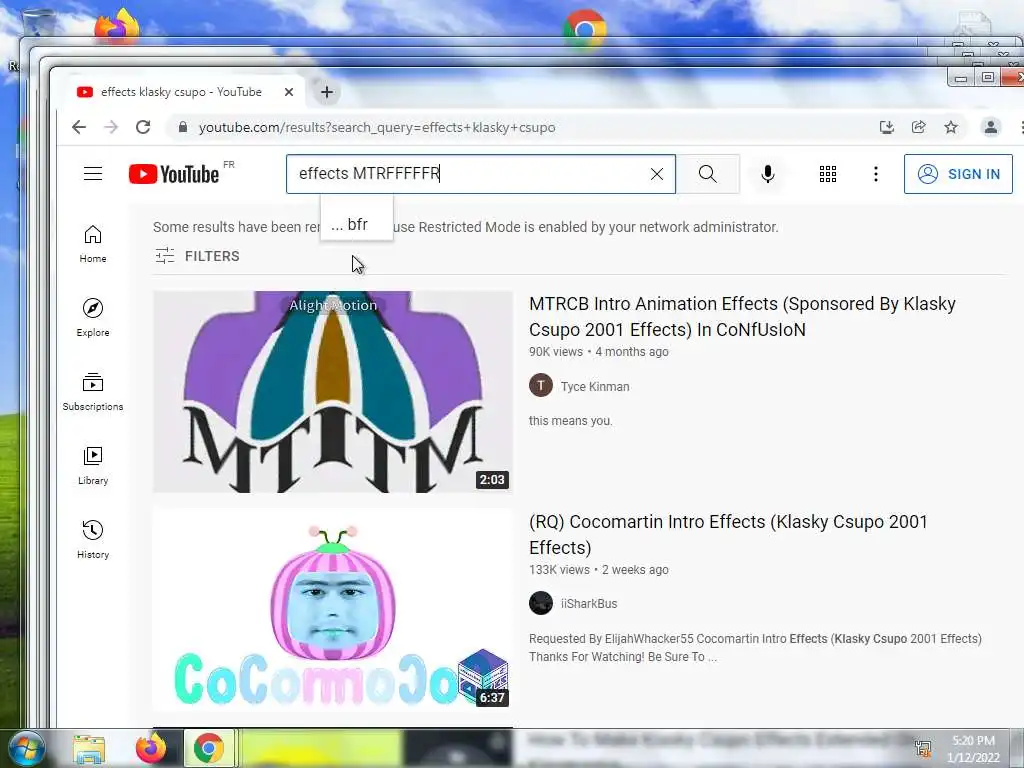Go forward with the browser arrow
The width and height of the screenshot is (1024, 768).
[x=111, y=127]
